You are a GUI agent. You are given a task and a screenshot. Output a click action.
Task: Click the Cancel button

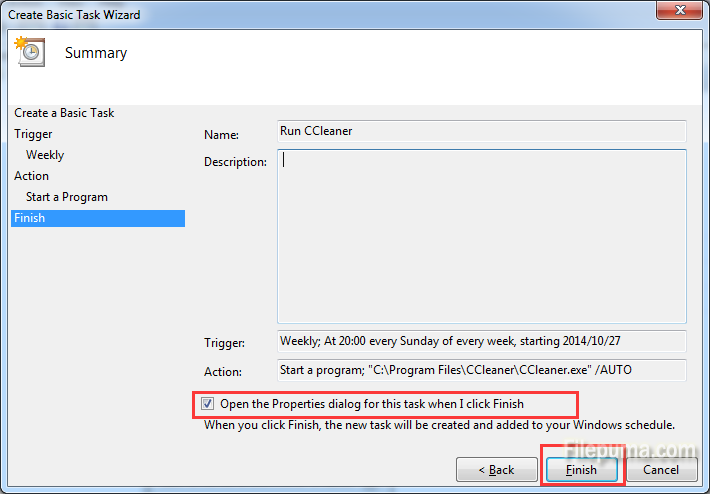661,470
